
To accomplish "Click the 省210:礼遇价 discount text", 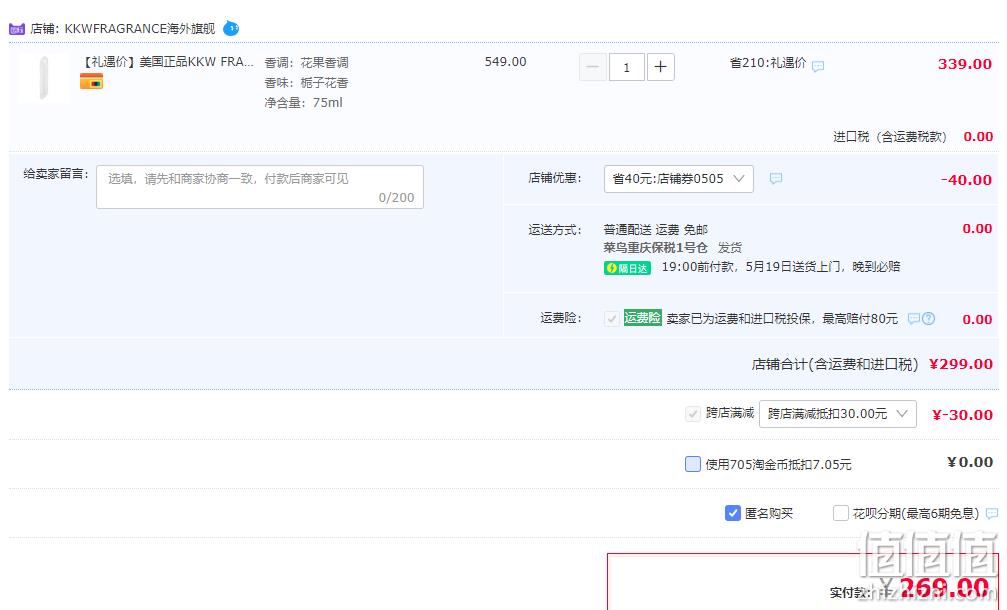I will click(767, 63).
